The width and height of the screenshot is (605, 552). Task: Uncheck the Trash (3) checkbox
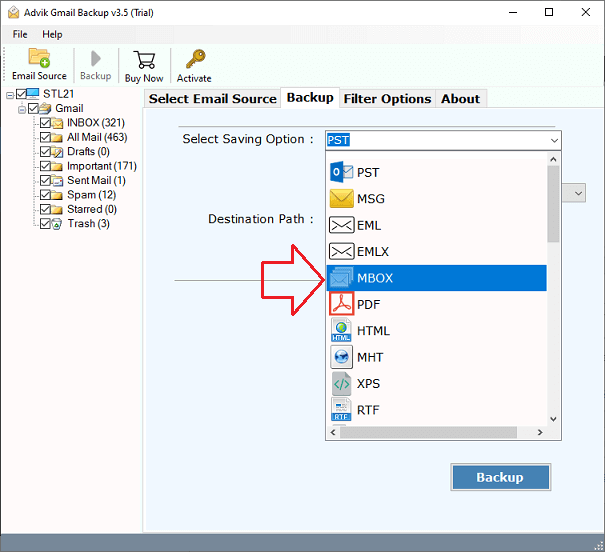45,224
